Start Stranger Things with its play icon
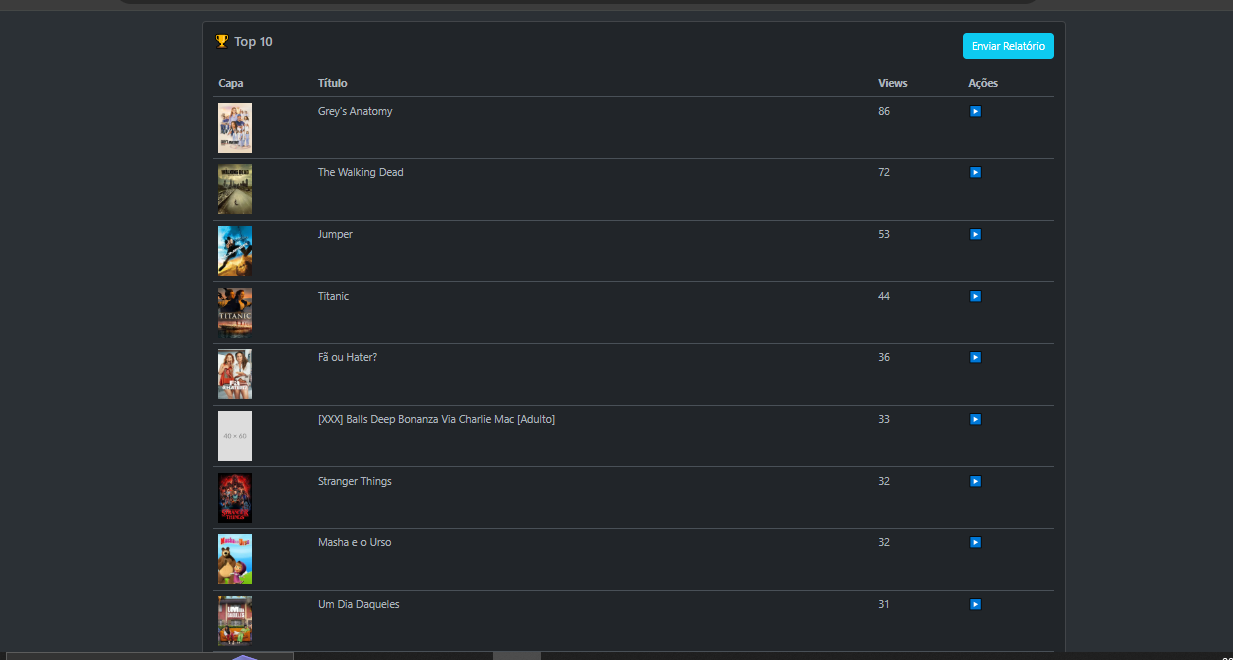 click(x=975, y=482)
